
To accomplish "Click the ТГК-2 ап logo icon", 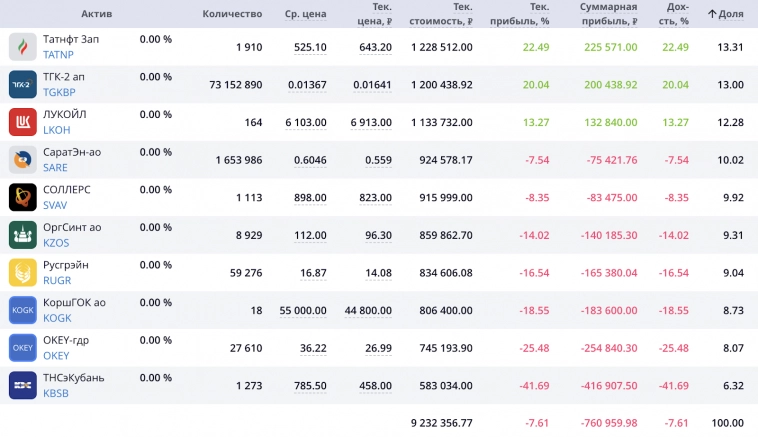I will (23, 85).
